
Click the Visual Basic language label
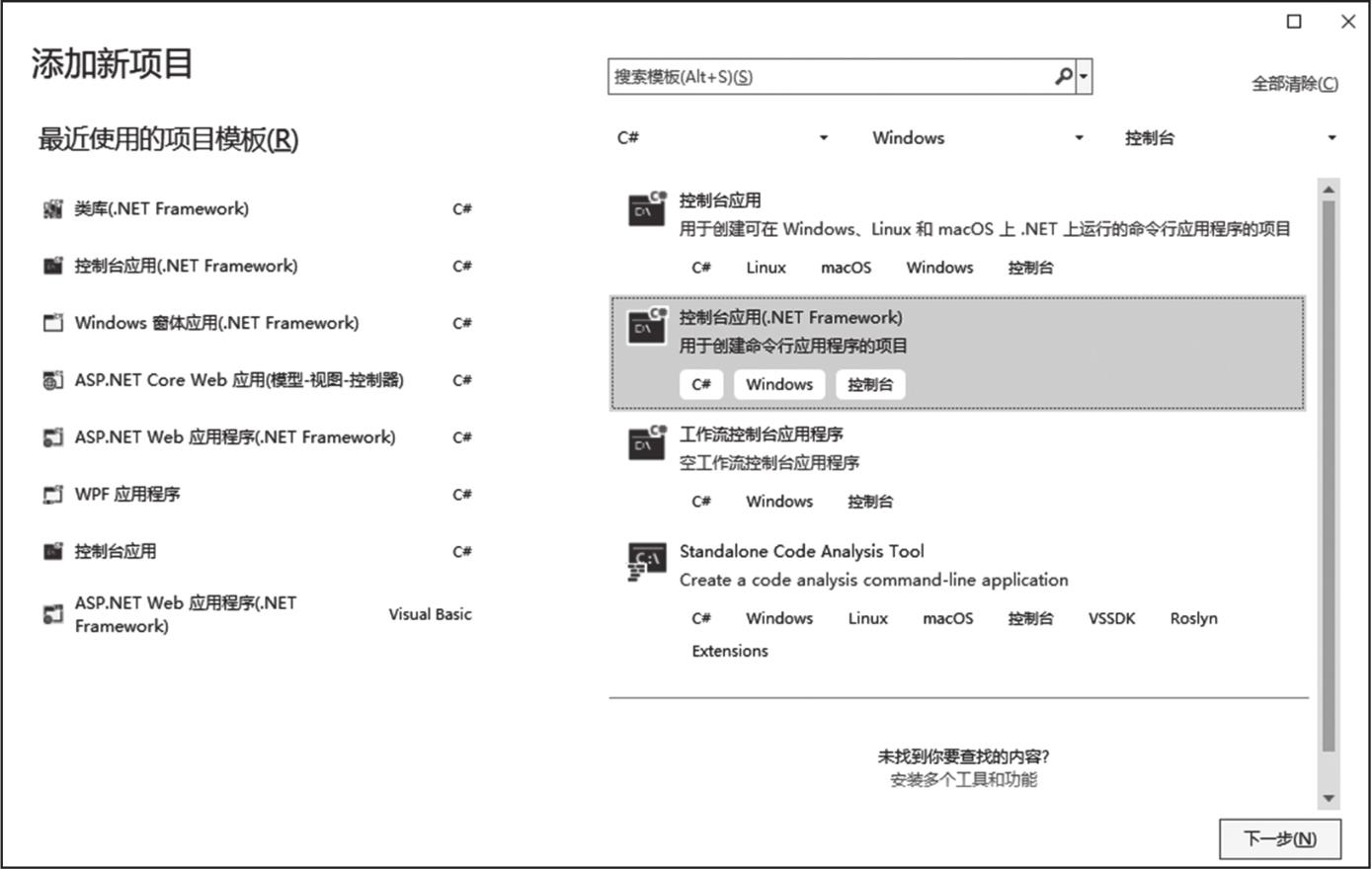430,614
